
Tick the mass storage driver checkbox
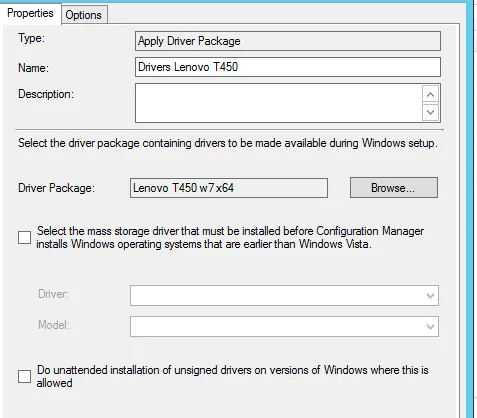pos(24,238)
